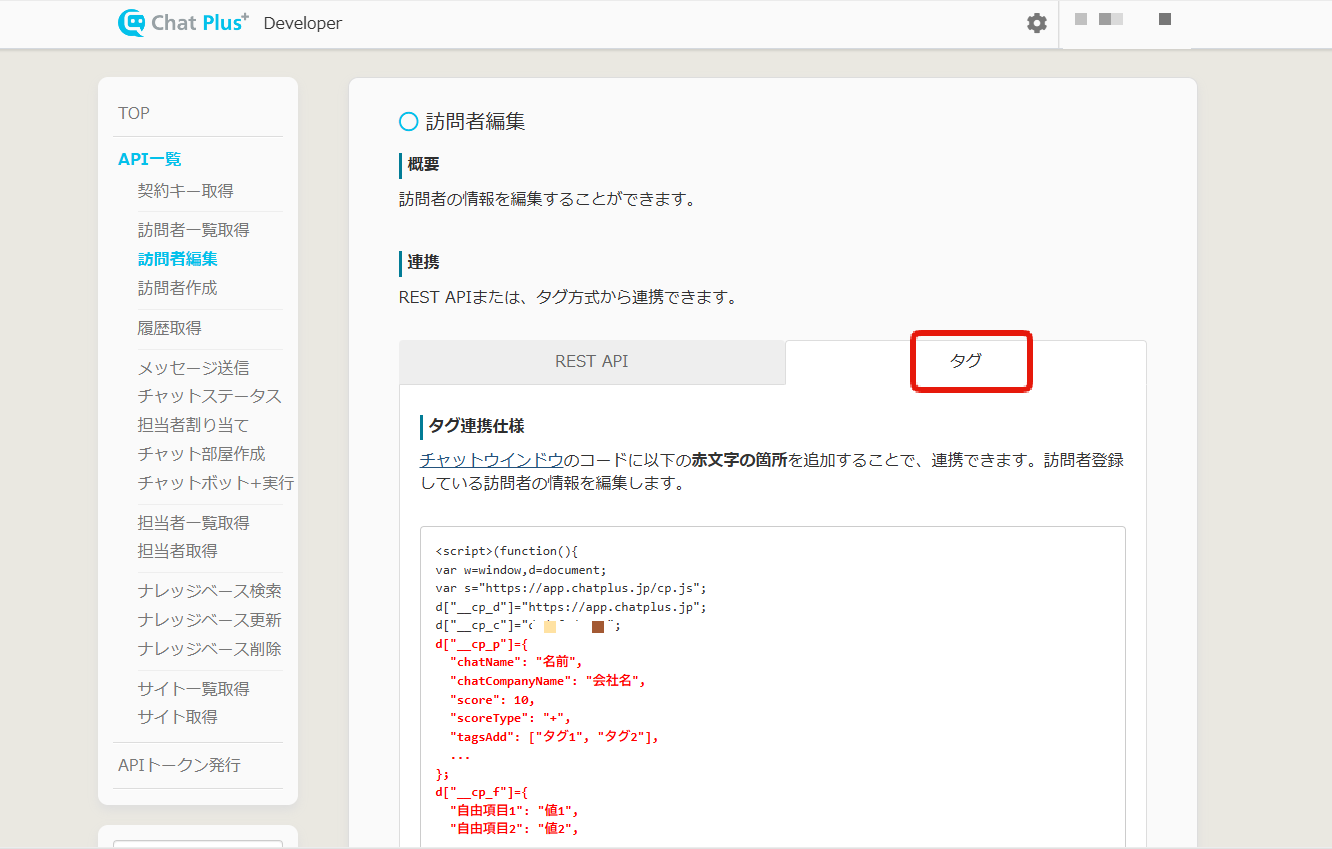Select ナレッジベース検索 in sidebar
This screenshot has width=1332, height=849.
pyautogui.click(x=209, y=591)
